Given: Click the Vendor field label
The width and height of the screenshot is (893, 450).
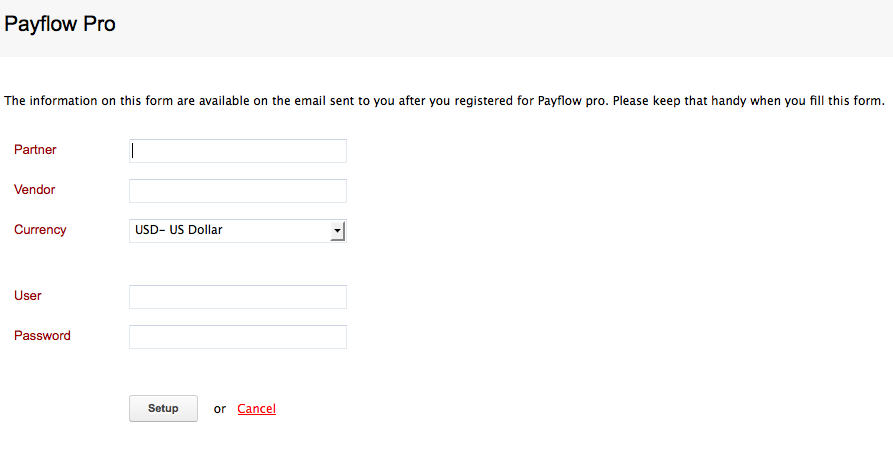Looking at the screenshot, I should click(35, 190).
